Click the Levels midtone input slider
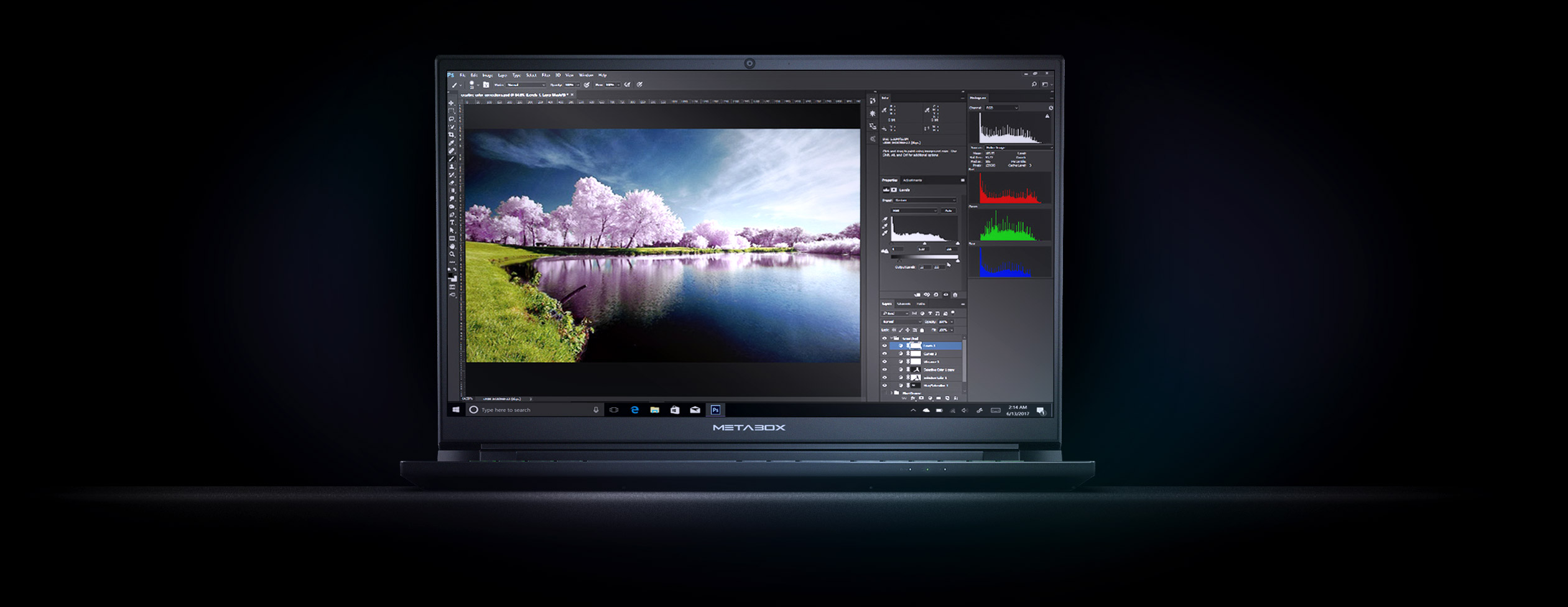This screenshot has width=1568, height=607. (924, 243)
